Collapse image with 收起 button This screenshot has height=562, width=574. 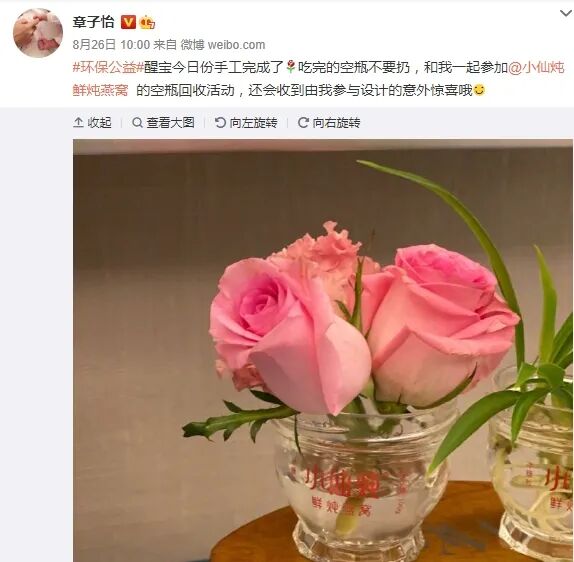coord(92,122)
